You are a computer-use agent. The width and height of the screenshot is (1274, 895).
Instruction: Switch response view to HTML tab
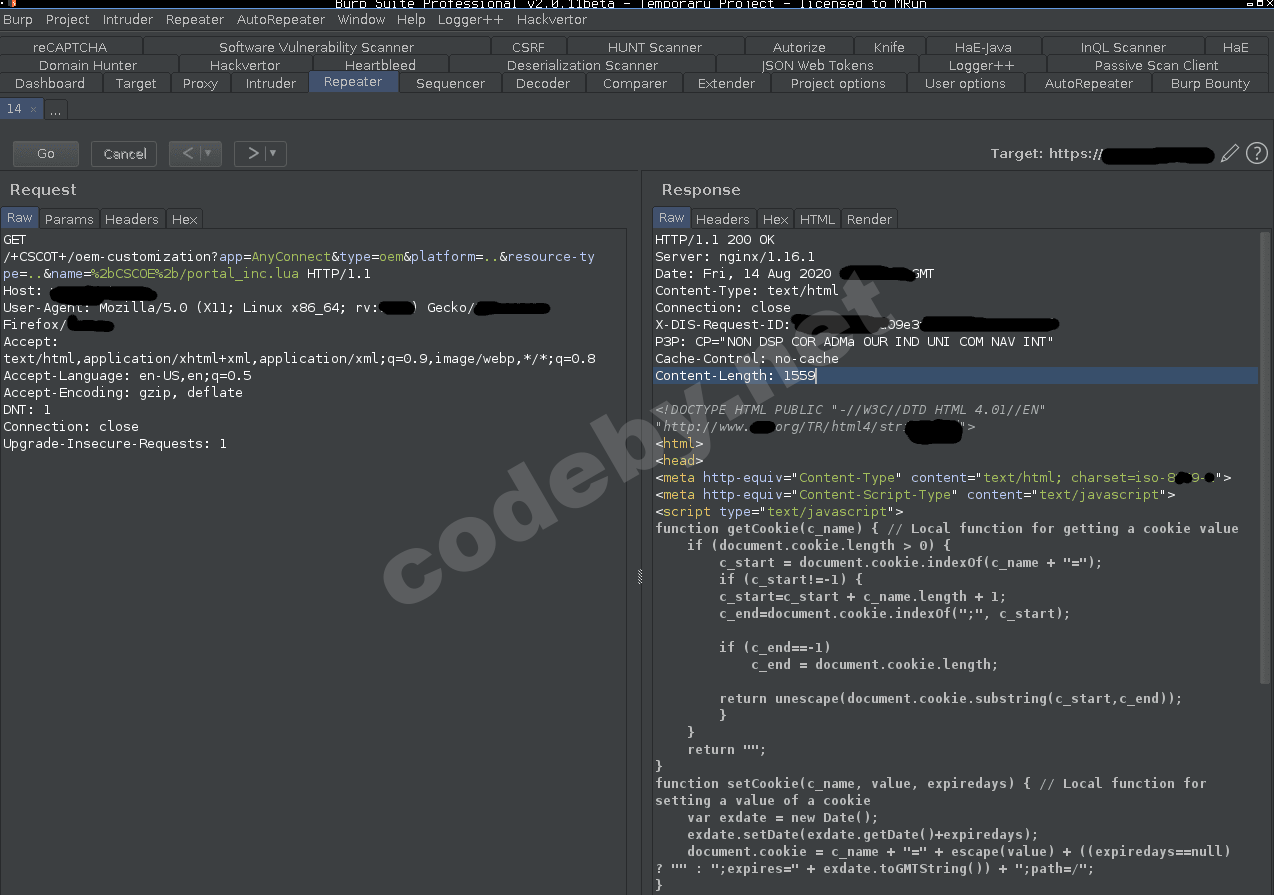tap(817, 219)
